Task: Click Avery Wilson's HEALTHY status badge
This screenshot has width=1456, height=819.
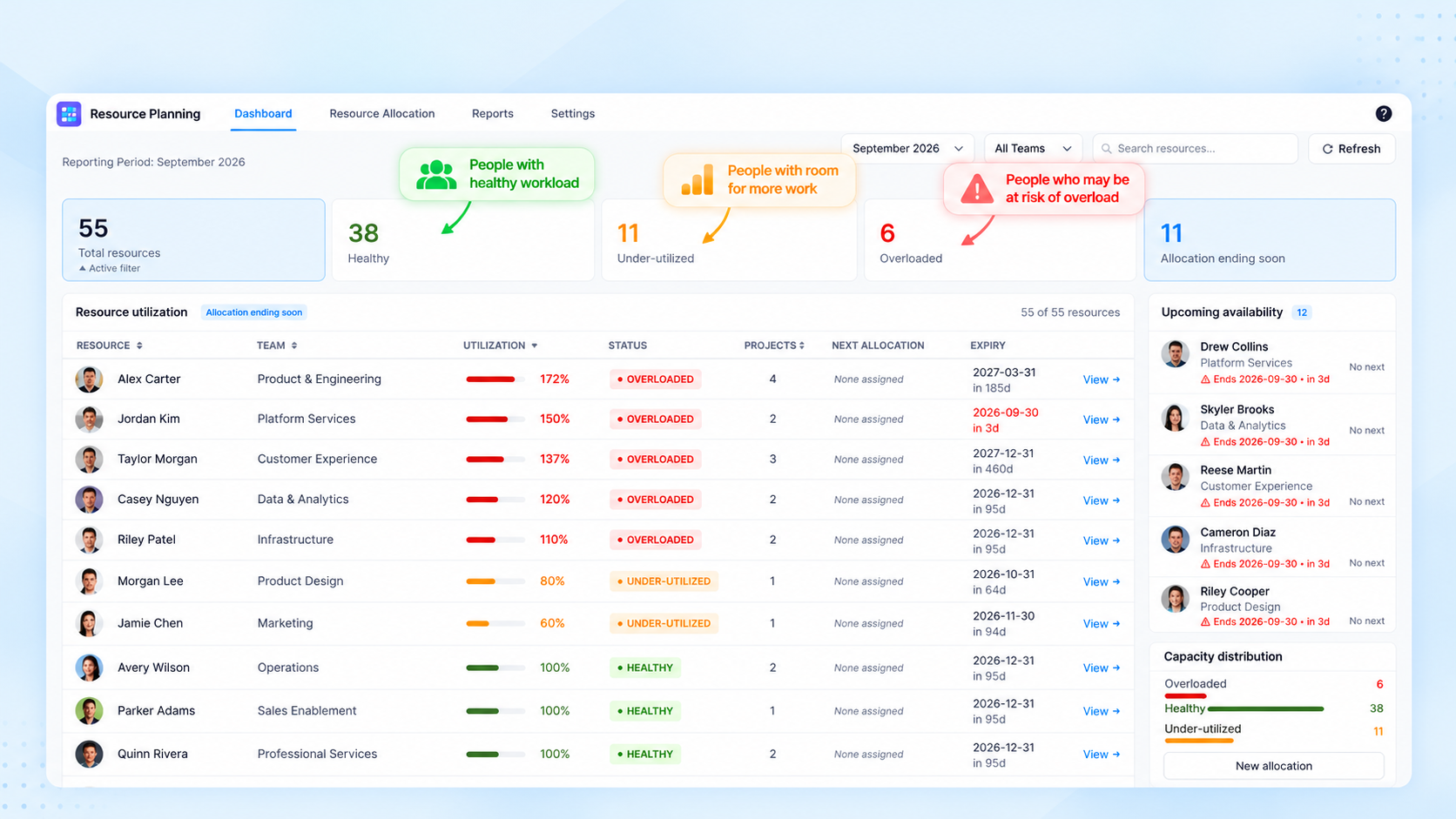Action: click(644, 668)
